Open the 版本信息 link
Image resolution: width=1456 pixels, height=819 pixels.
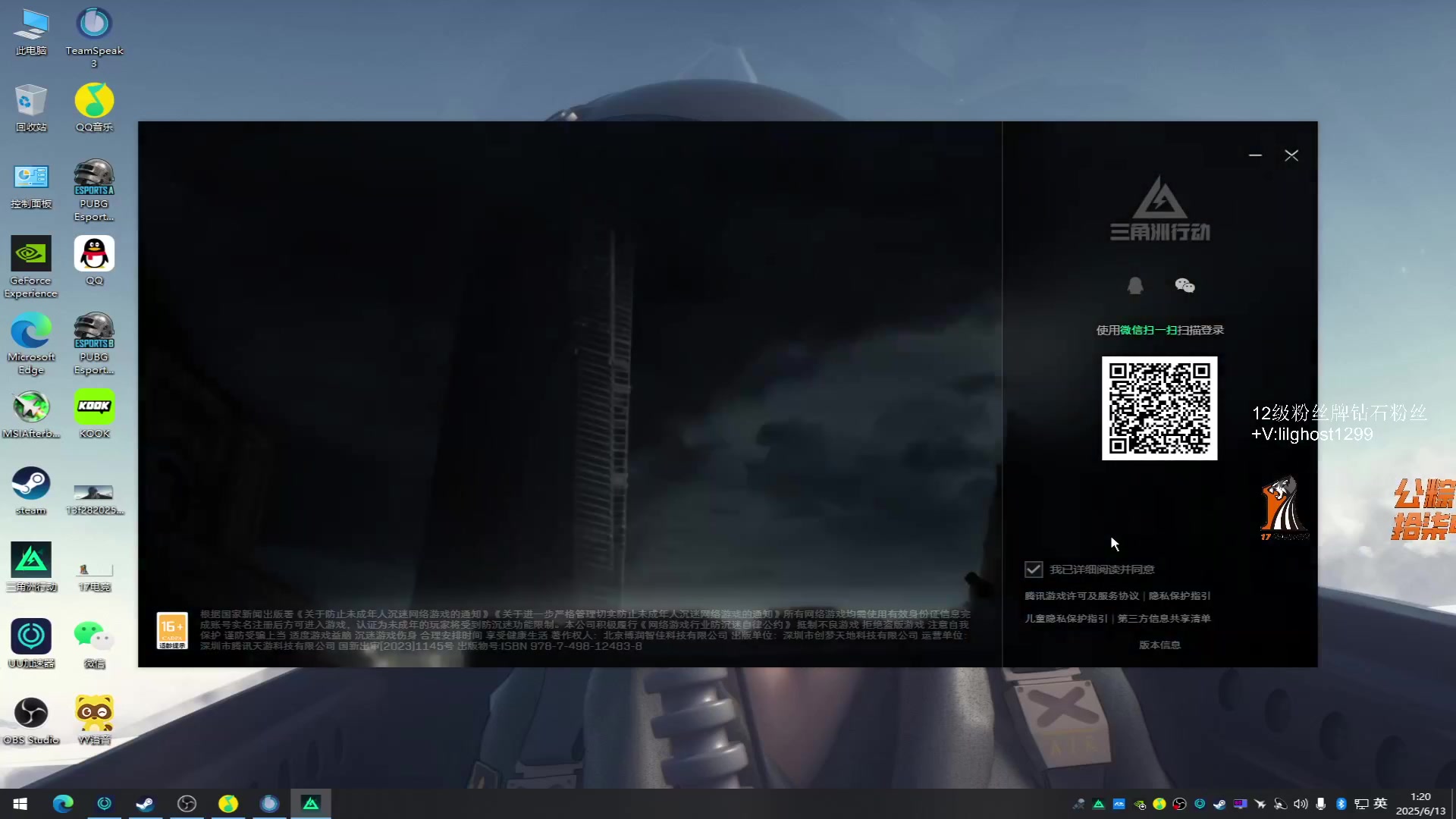[x=1159, y=645]
